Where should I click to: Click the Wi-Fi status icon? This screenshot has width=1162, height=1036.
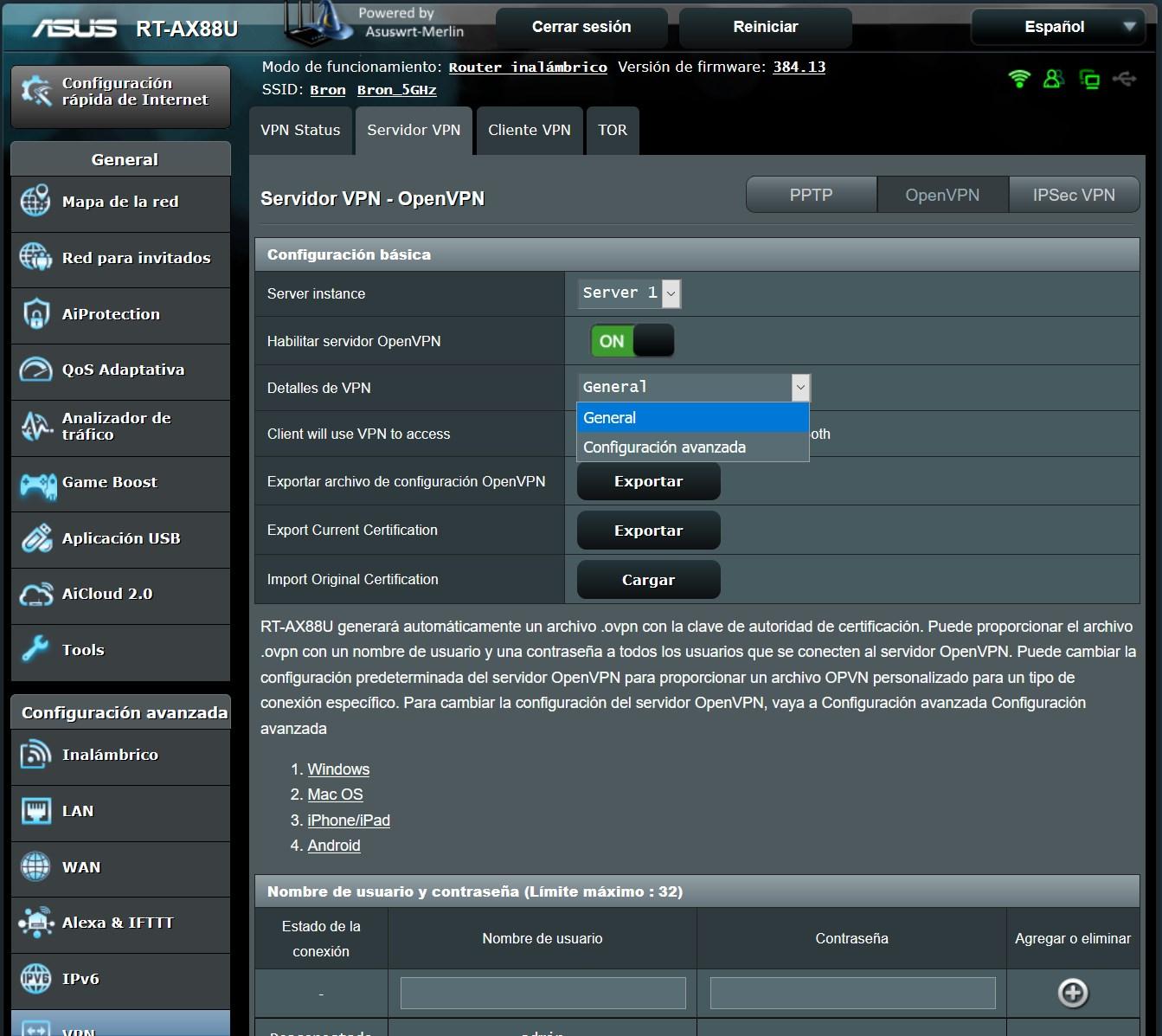pyautogui.click(x=1019, y=80)
